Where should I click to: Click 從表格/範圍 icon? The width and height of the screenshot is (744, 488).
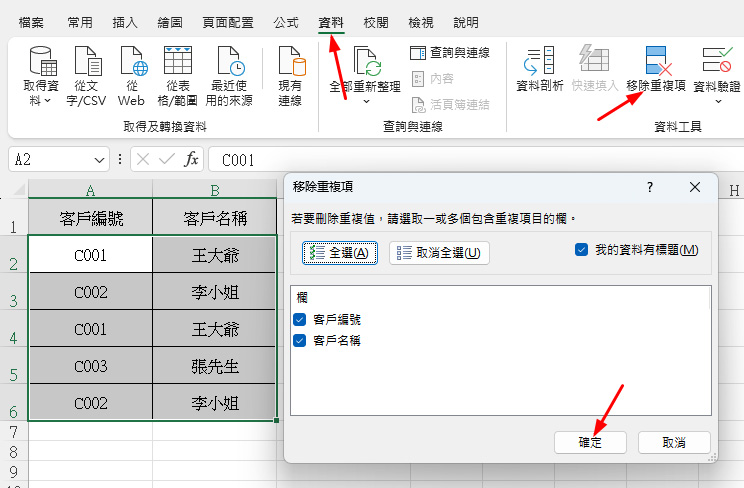(177, 60)
